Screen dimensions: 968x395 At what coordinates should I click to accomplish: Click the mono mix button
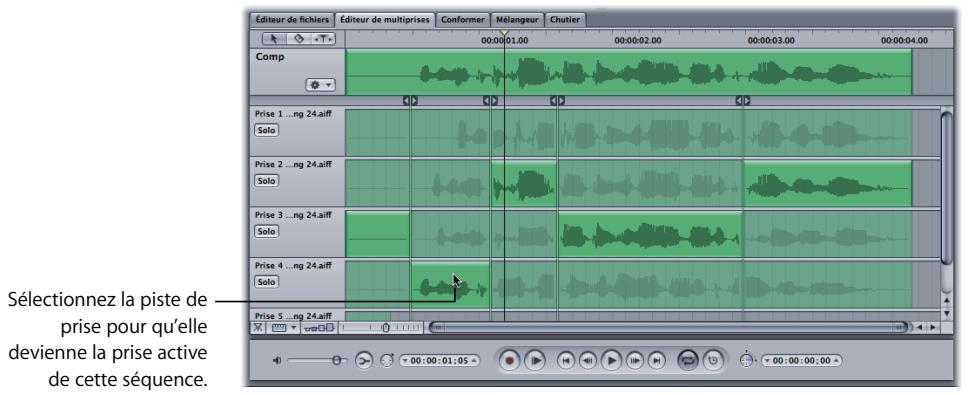point(364,360)
